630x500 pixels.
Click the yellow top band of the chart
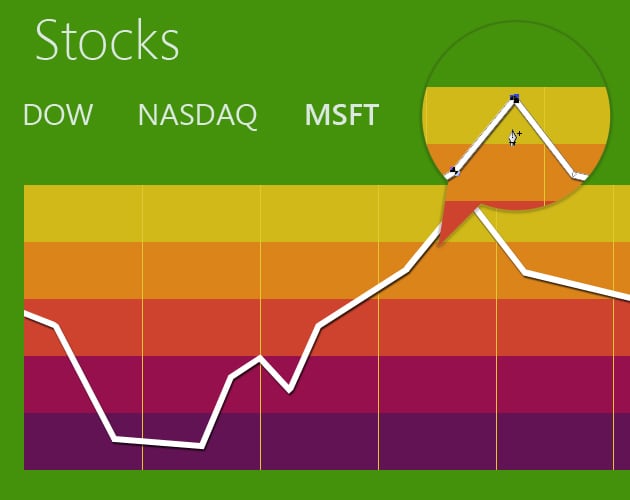point(200,212)
